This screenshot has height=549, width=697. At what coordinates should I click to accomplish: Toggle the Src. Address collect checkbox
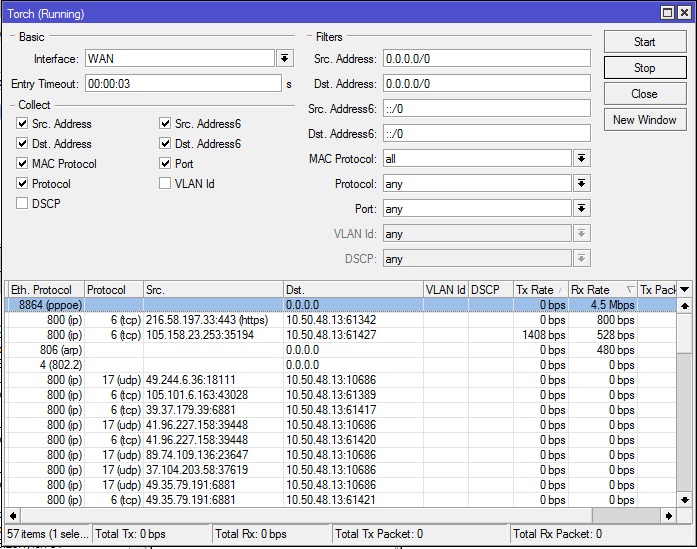(x=22, y=124)
